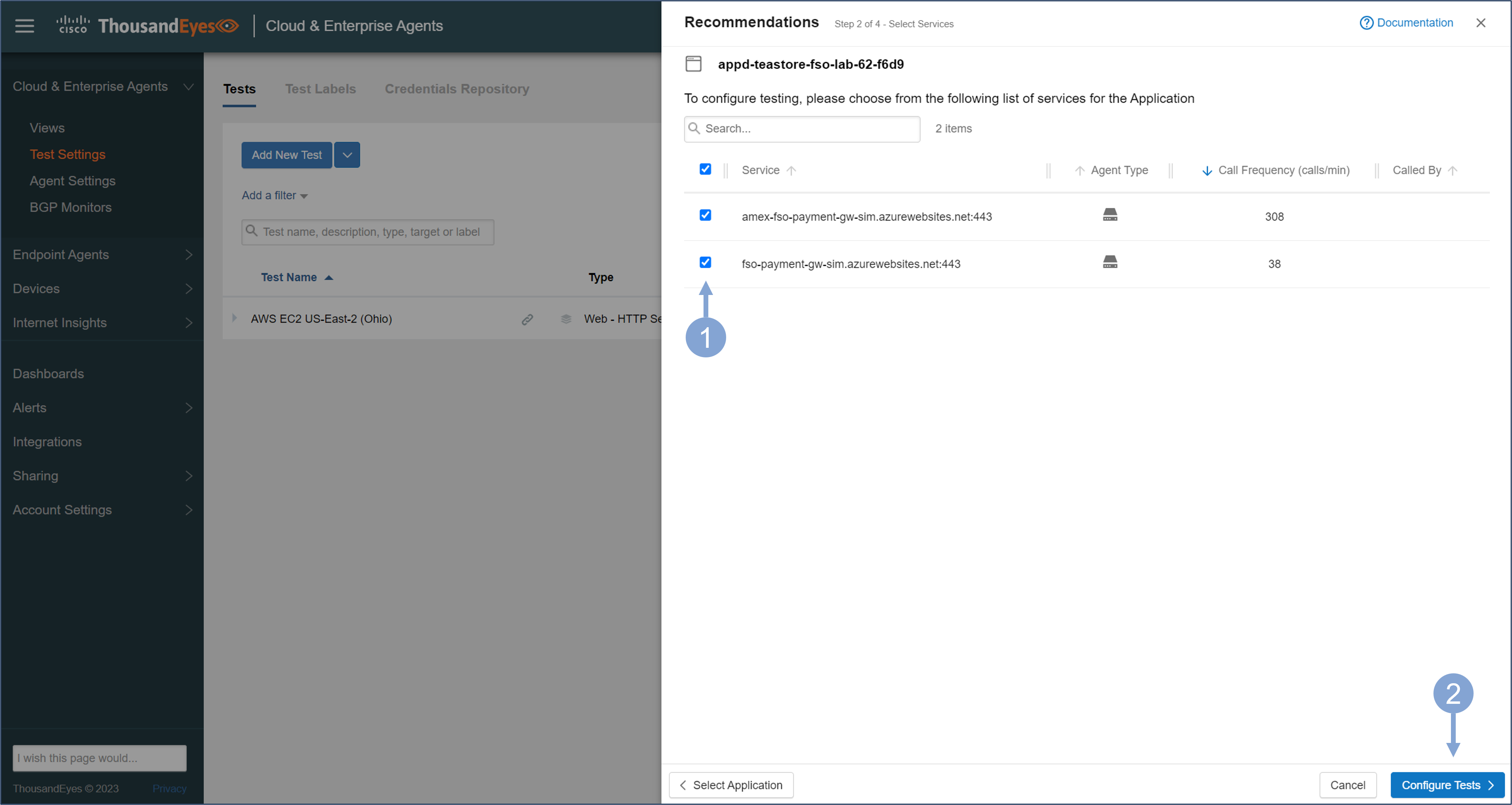1512x805 pixels.
Task: Sort by Call Frequency down arrow
Action: tap(1207, 171)
